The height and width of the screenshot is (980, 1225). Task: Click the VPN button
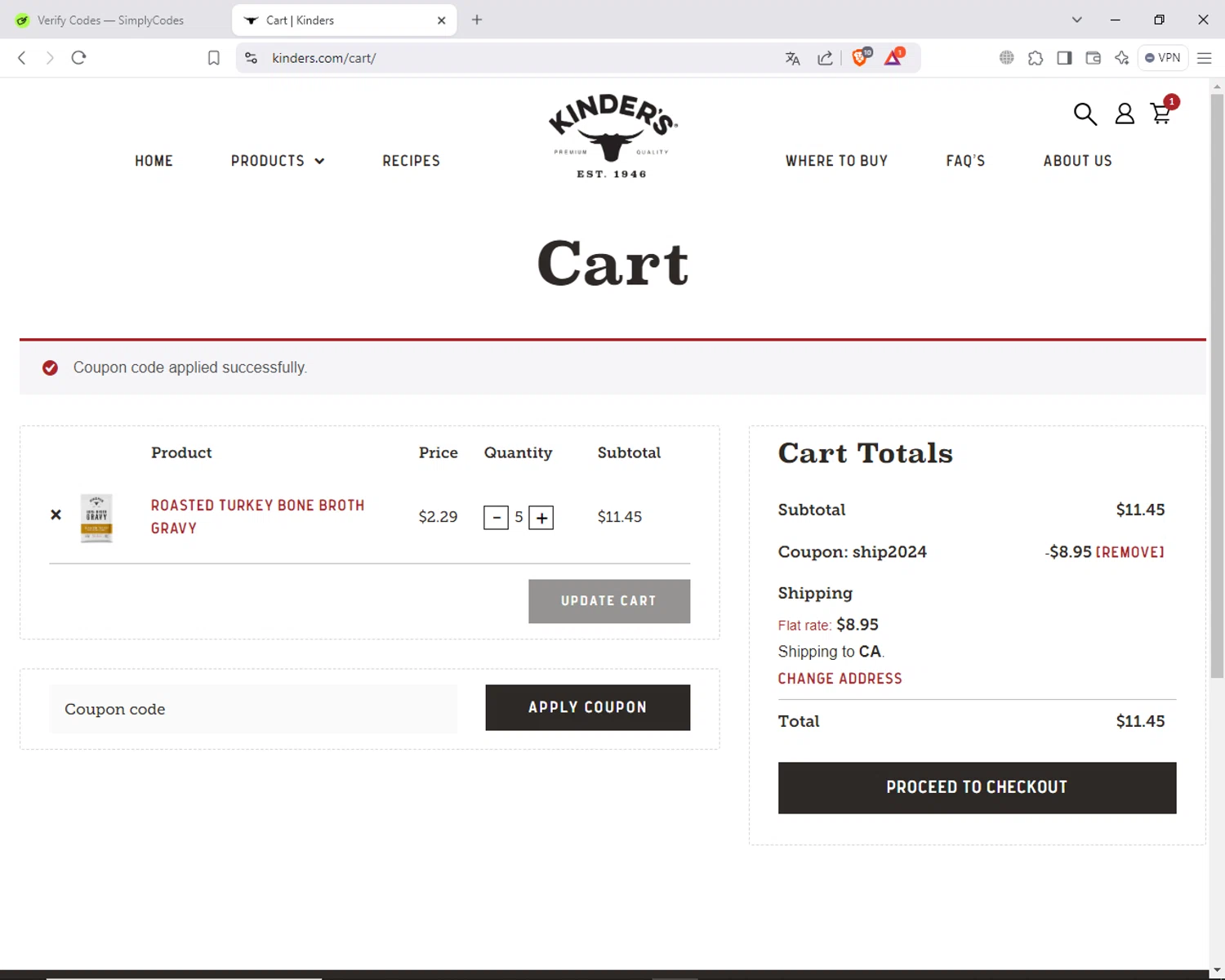[1163, 58]
